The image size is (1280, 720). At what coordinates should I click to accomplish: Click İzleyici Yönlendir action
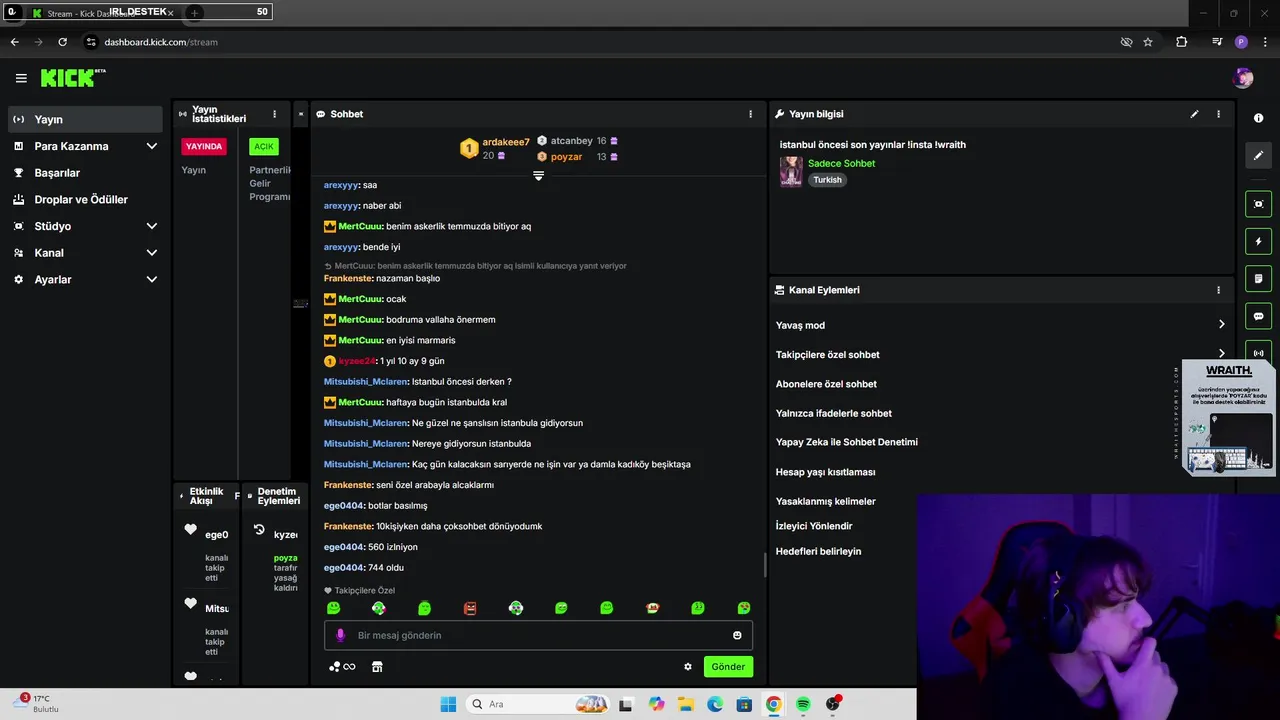point(814,526)
